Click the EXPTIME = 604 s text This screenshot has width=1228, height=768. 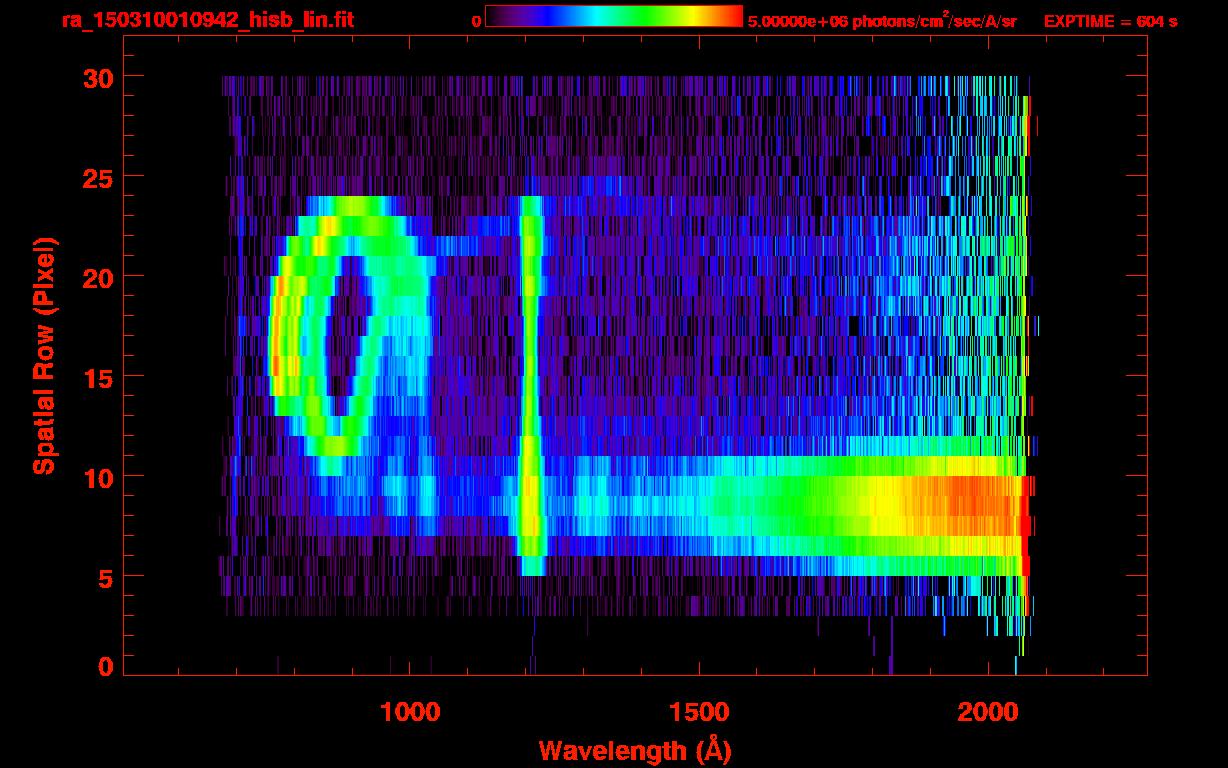click(1110, 21)
